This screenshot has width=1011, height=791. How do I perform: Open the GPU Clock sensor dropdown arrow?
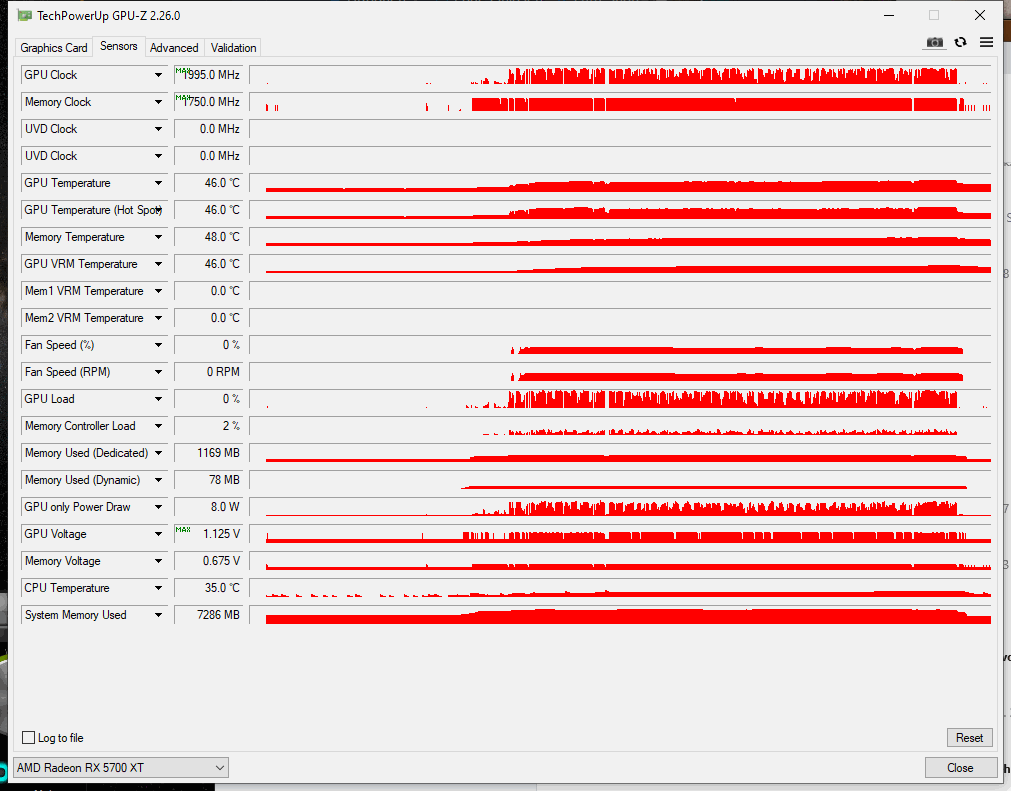pos(159,75)
